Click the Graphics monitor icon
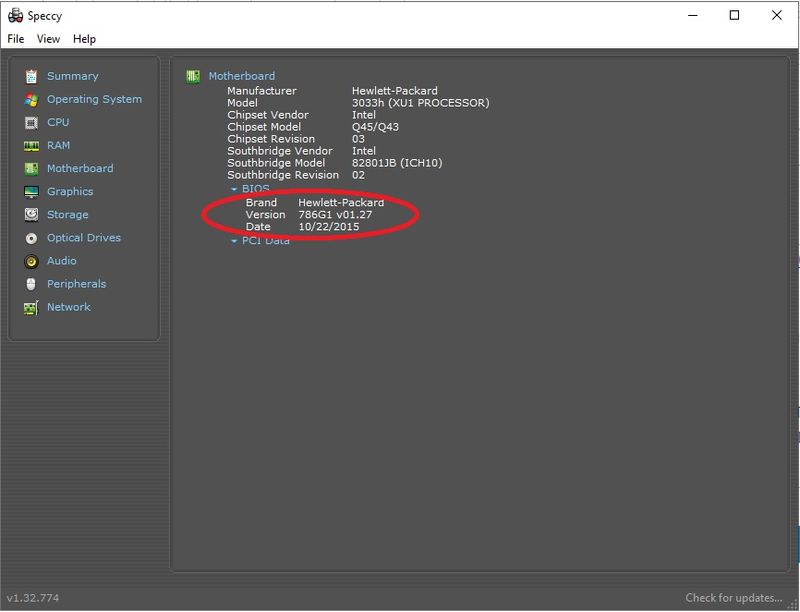 31,192
